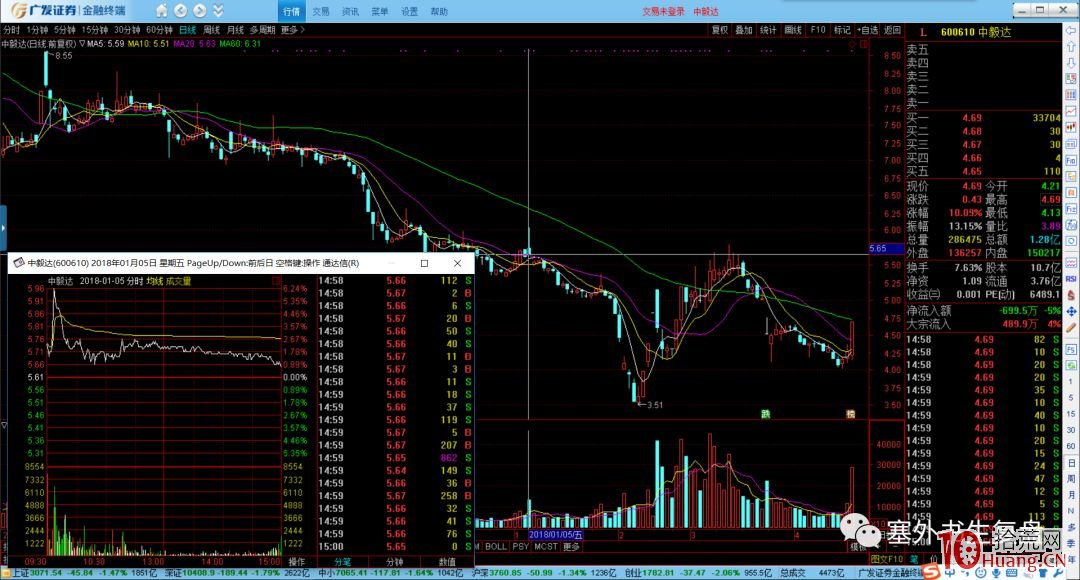This screenshot has width=1080, height=580.
Task: Click the 复权 toolbar button
Action: 720,30
